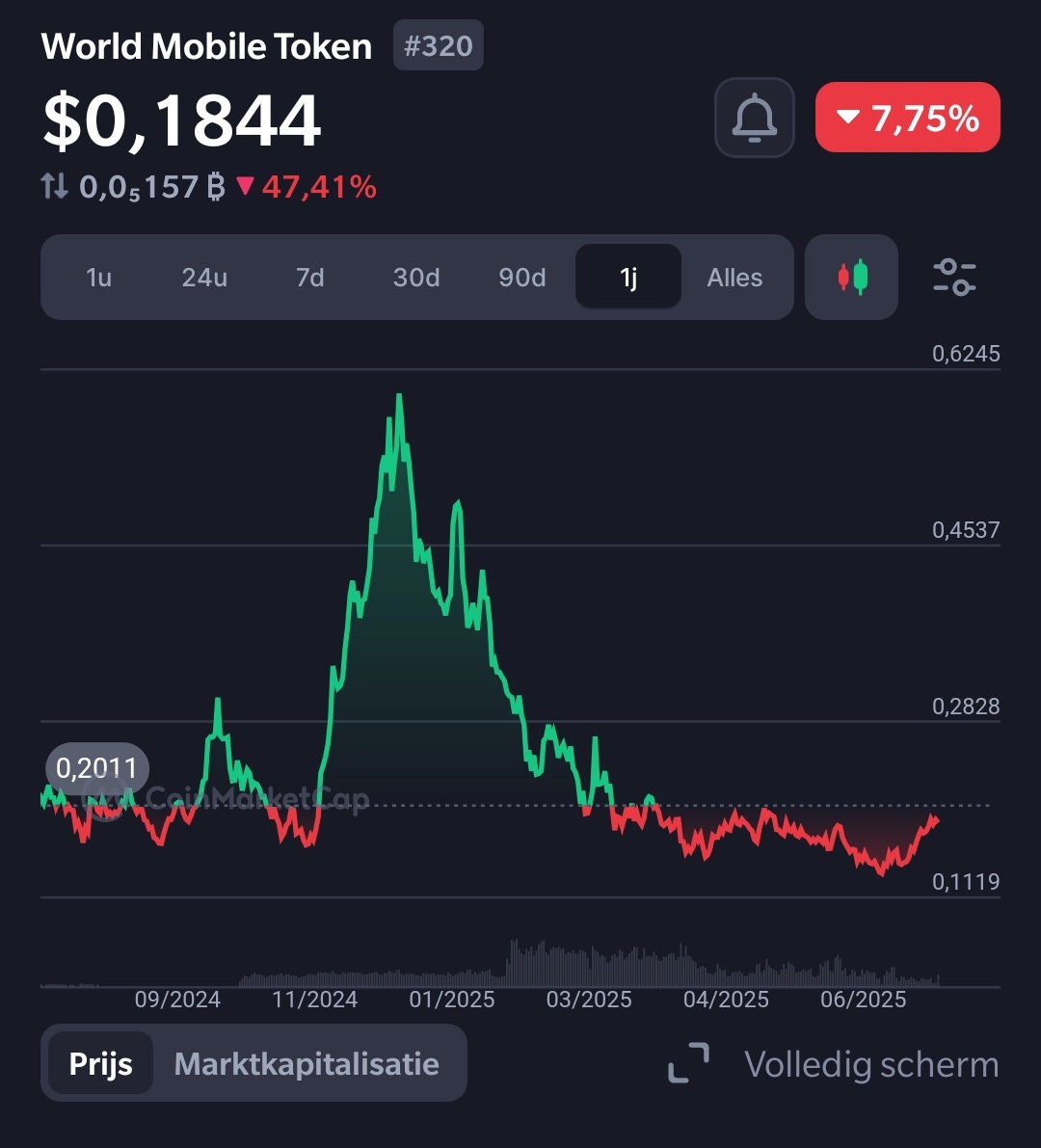The image size is (1041, 1148).
Task: Tap the $0,1844 price
Action: (181, 120)
